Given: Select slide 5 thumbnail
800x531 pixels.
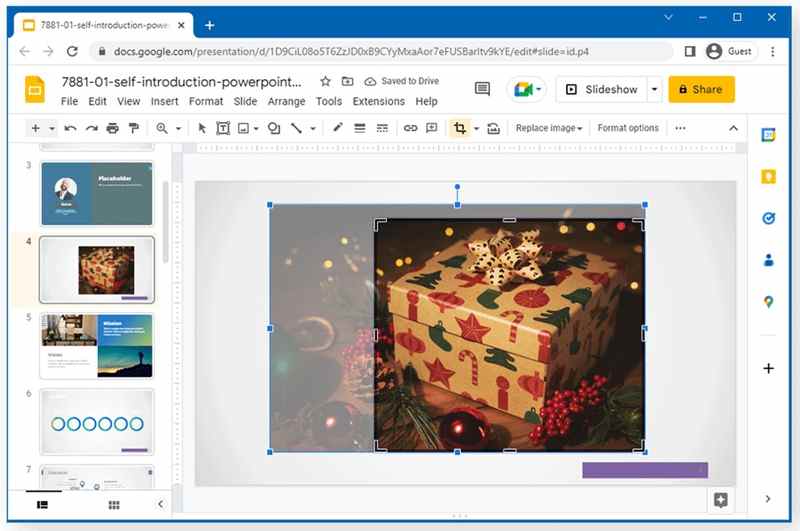Looking at the screenshot, I should coord(97,346).
